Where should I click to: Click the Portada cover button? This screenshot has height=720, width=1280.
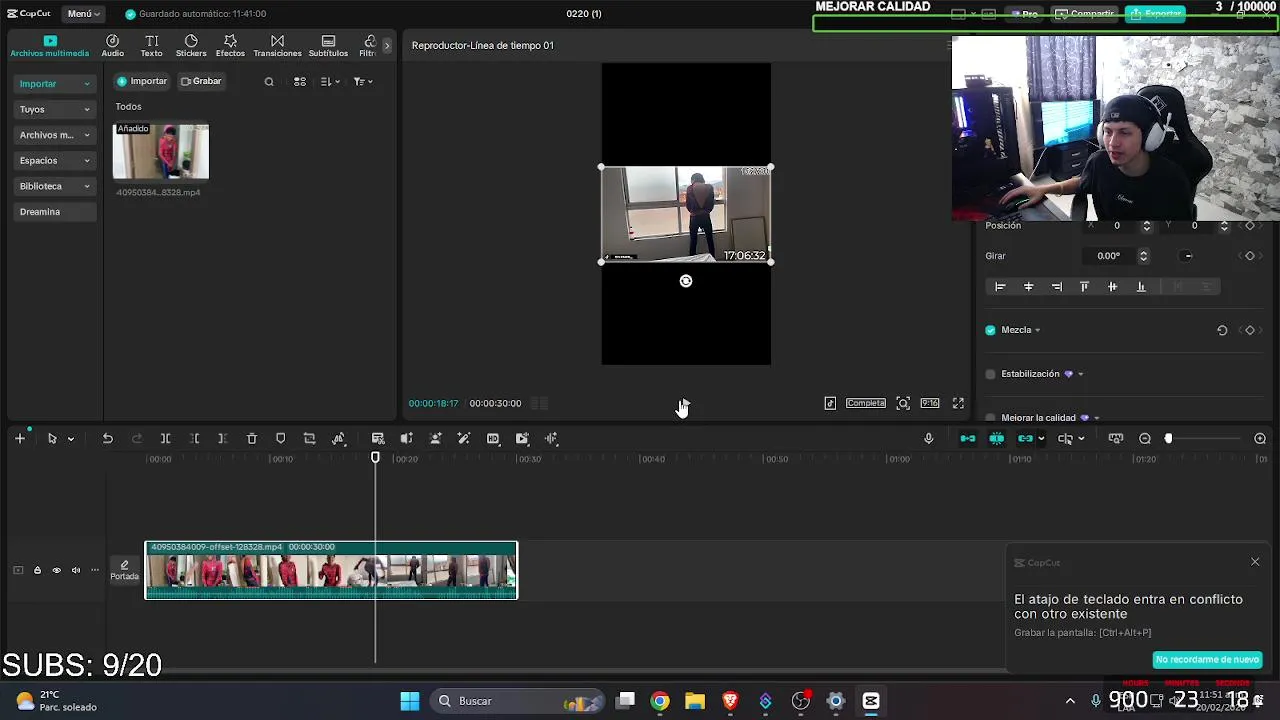point(125,570)
